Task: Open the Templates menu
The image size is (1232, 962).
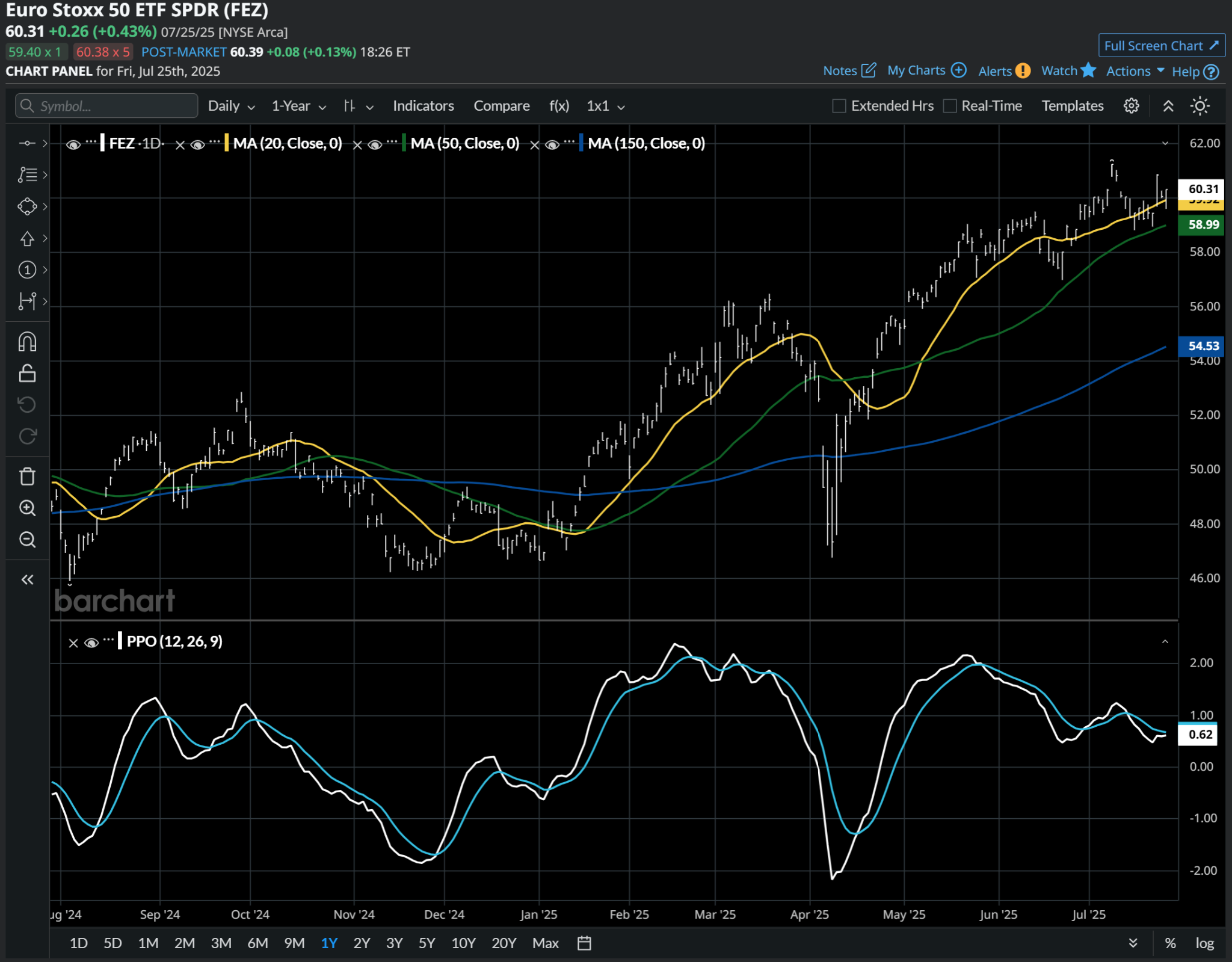Action: pyautogui.click(x=1072, y=106)
